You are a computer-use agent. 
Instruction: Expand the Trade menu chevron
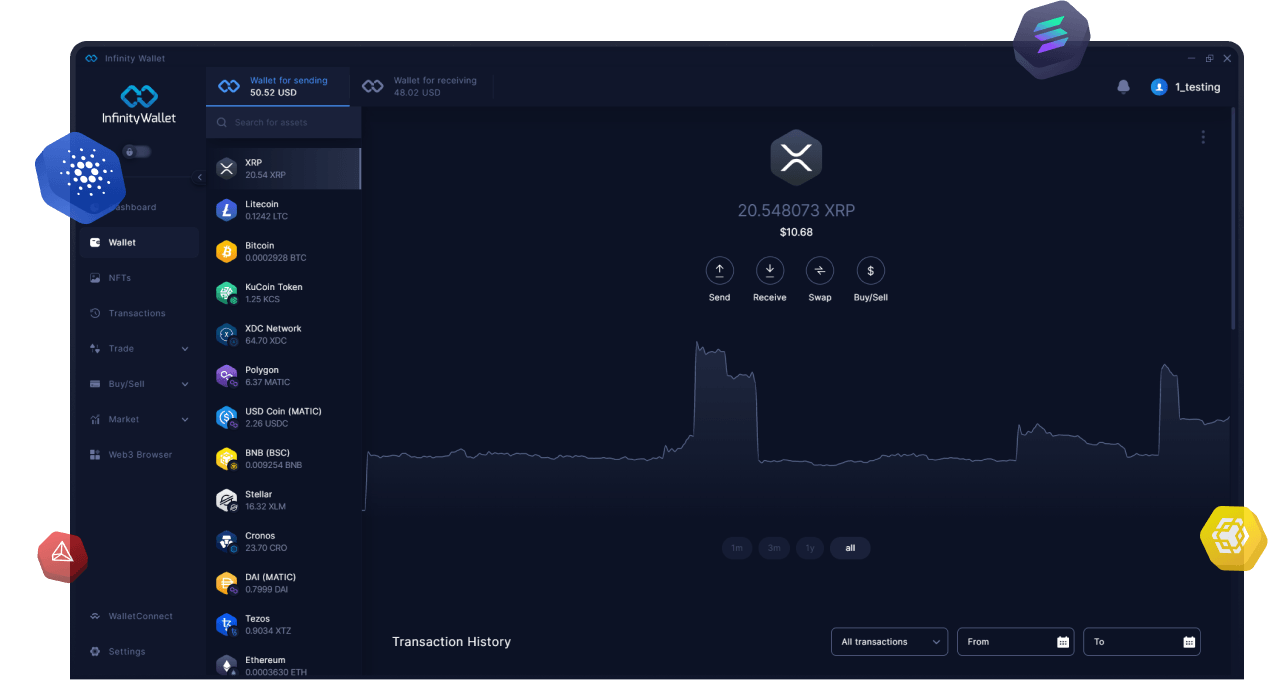[x=185, y=349]
